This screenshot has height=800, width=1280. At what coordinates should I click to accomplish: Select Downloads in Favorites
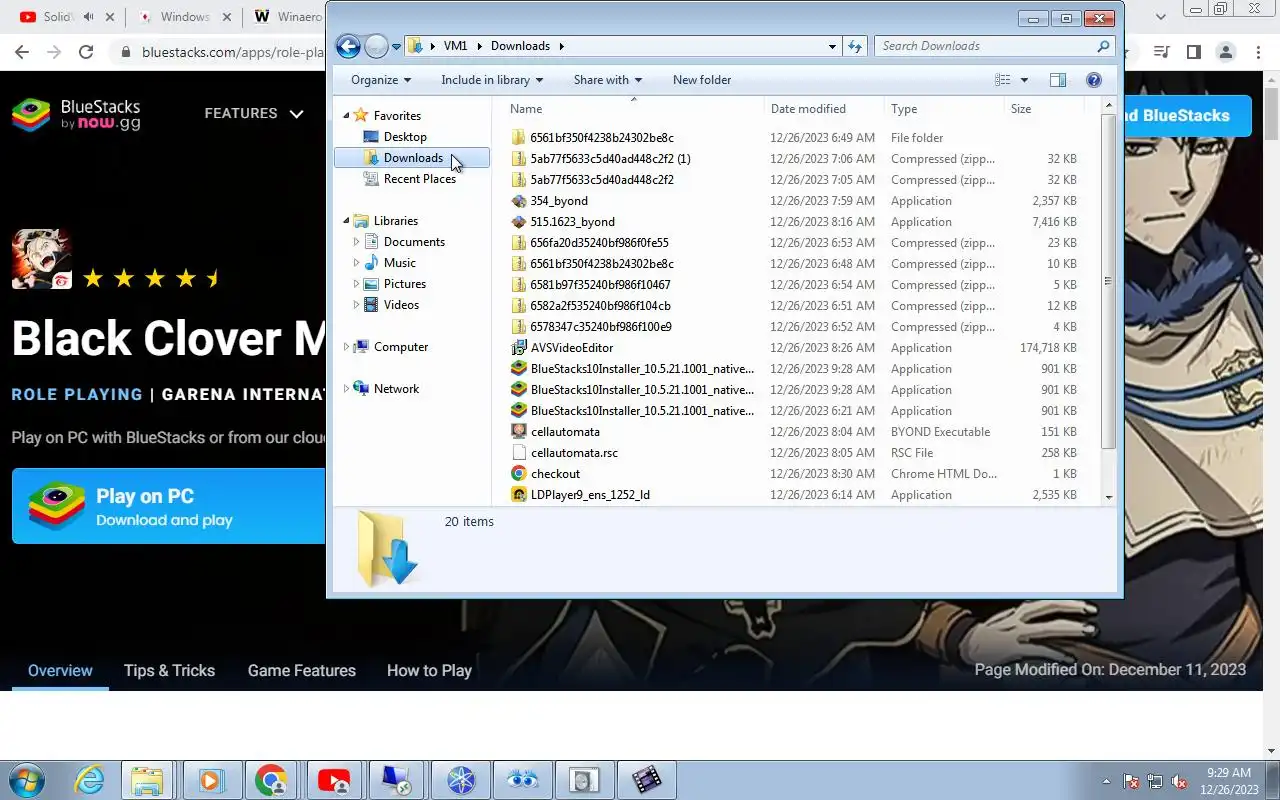click(412, 158)
